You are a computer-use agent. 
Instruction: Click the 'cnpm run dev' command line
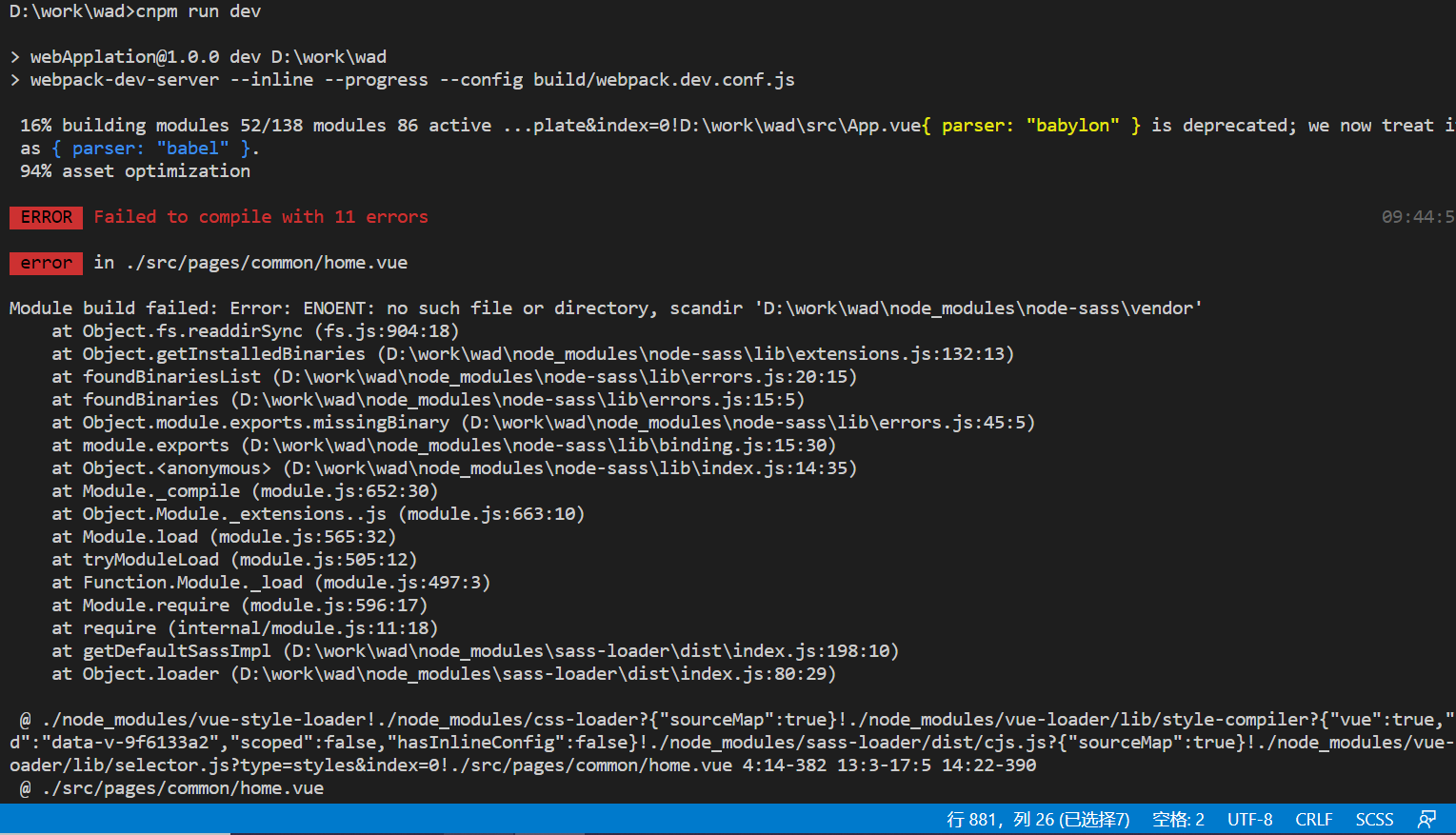[x=135, y=11]
